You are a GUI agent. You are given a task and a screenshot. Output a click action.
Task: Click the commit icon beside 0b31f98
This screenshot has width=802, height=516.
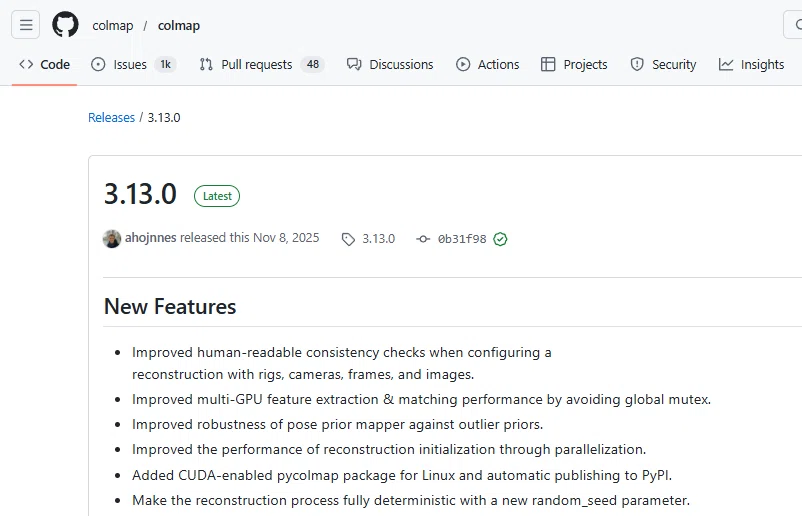pyautogui.click(x=423, y=239)
